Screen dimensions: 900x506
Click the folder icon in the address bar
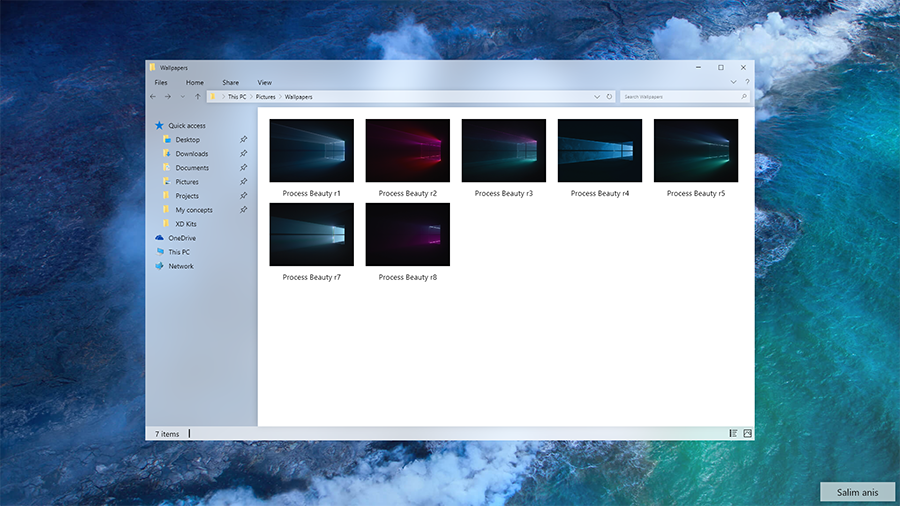pyautogui.click(x=213, y=97)
